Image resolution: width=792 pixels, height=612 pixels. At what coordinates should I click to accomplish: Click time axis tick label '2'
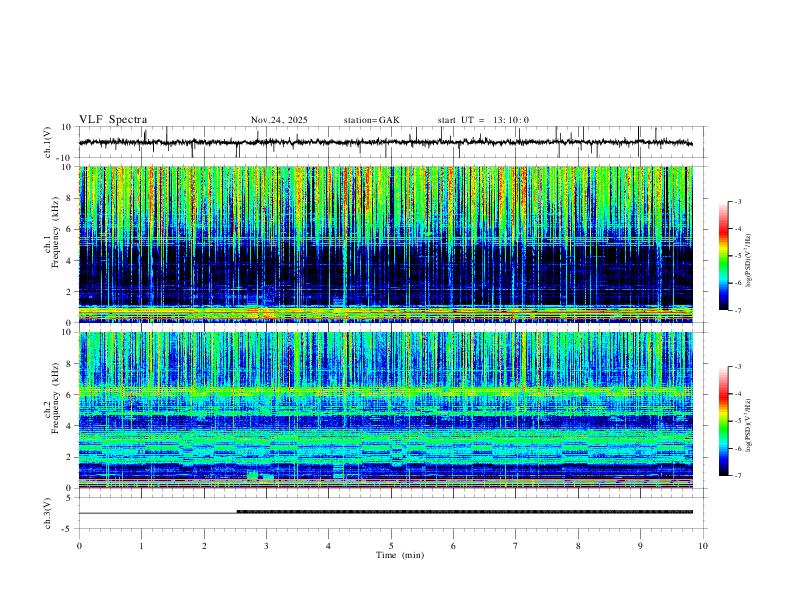(204, 546)
